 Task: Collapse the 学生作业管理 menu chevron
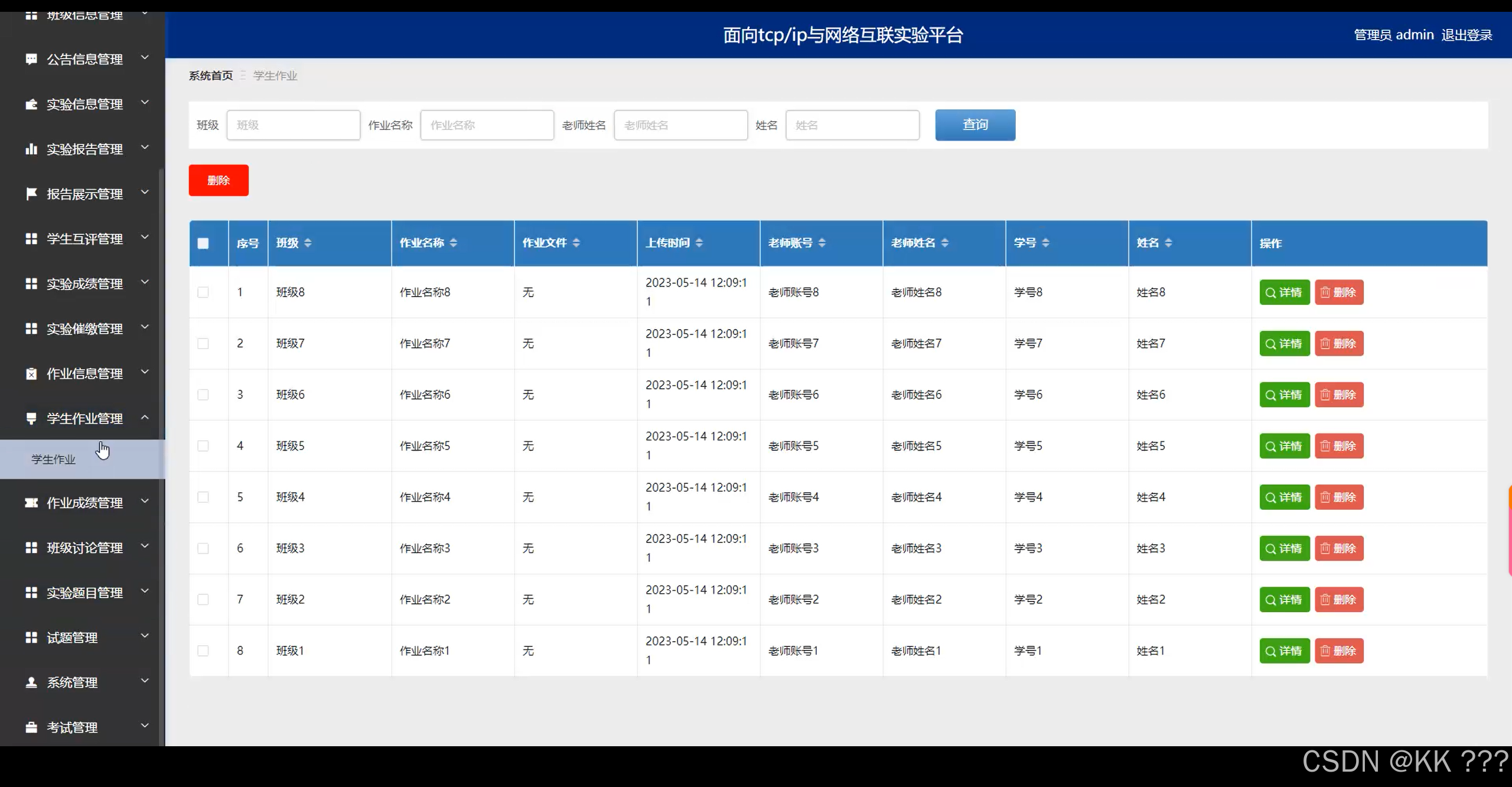[145, 418]
